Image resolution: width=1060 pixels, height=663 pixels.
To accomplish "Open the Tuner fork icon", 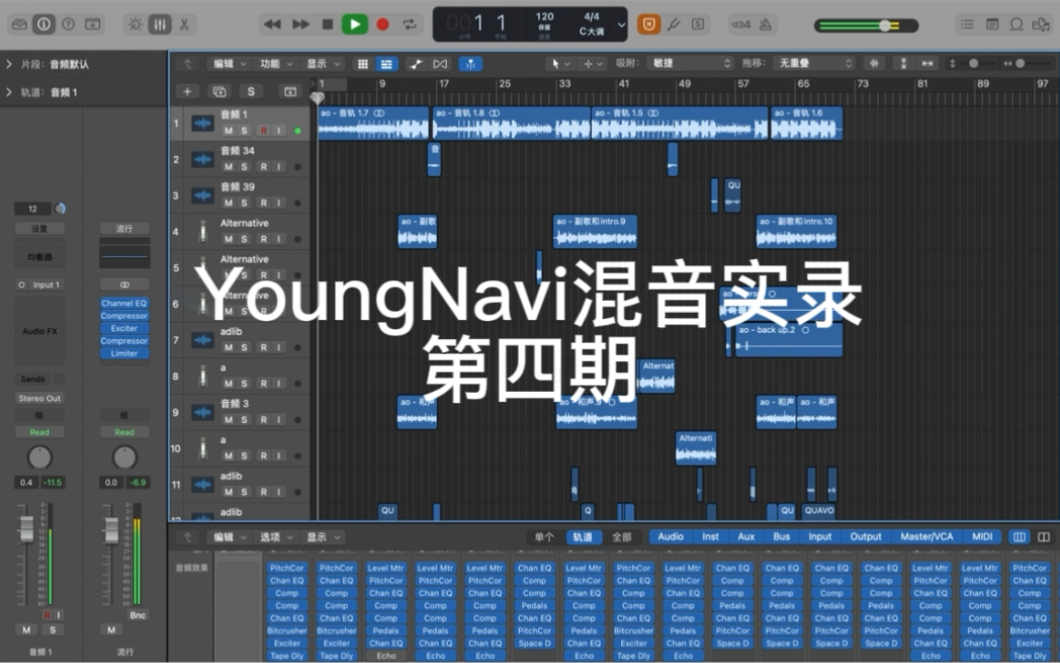I will point(673,25).
